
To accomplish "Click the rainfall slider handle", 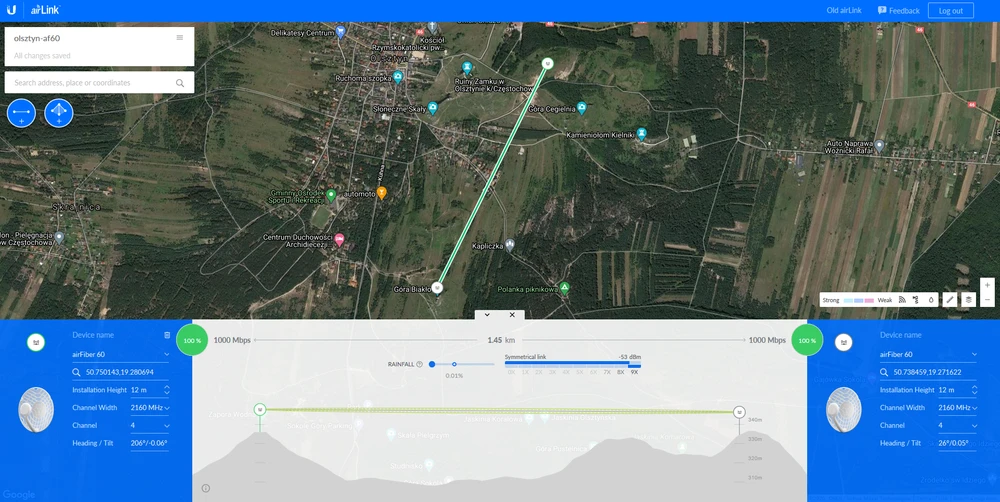I will 432,364.
